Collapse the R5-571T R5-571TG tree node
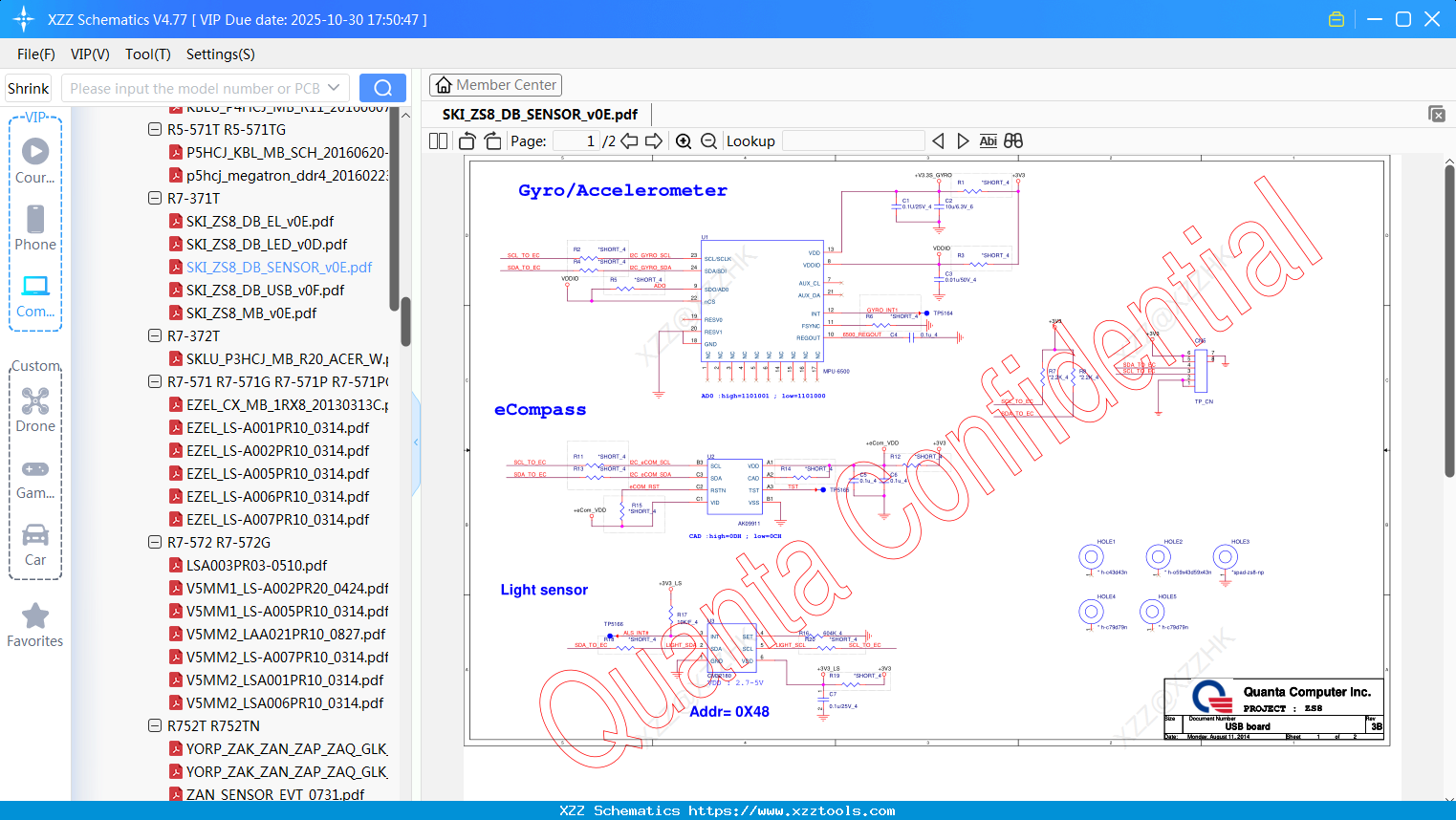The width and height of the screenshot is (1456, 820). (x=155, y=129)
